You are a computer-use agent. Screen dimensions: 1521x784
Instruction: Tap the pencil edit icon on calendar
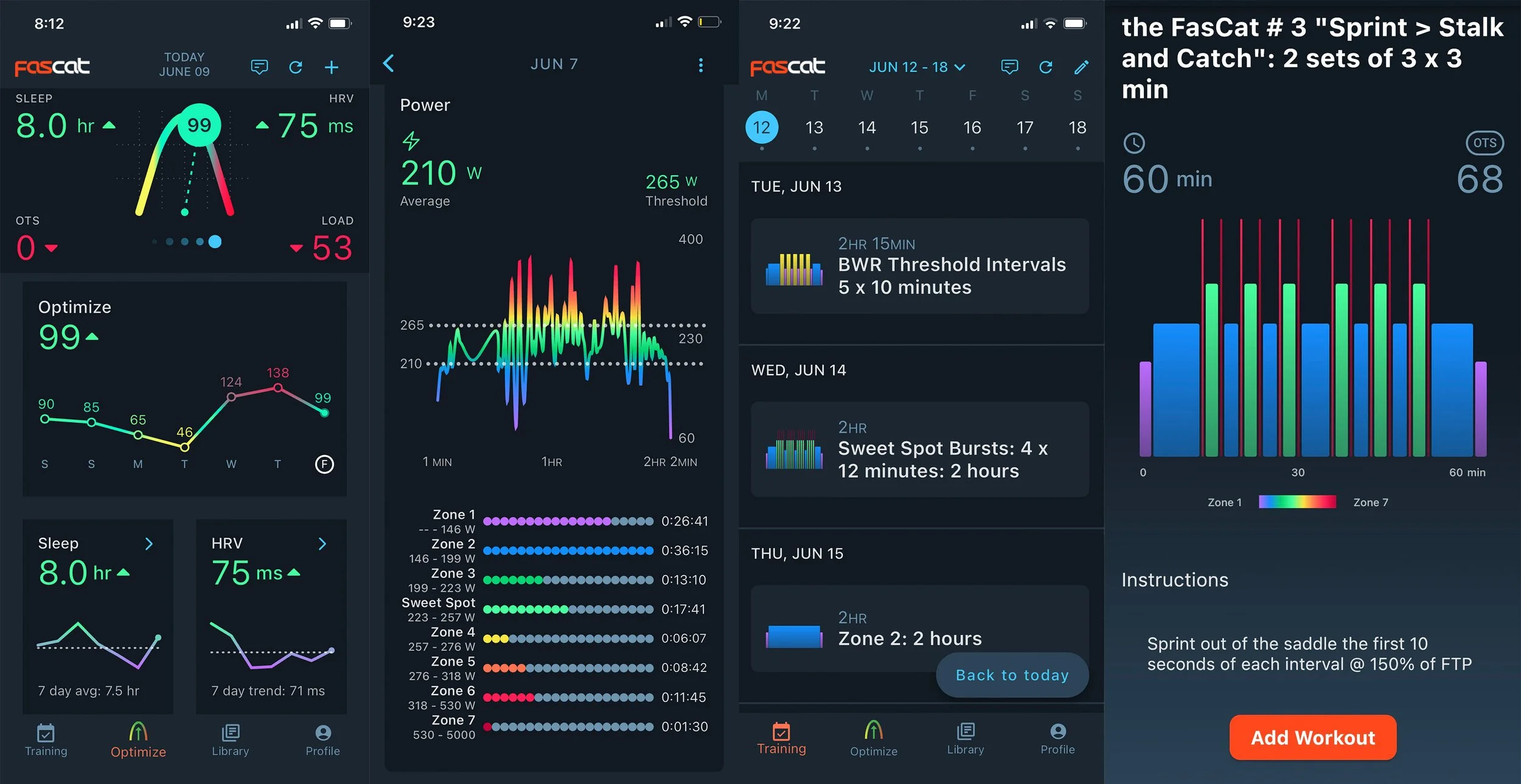tap(1081, 67)
